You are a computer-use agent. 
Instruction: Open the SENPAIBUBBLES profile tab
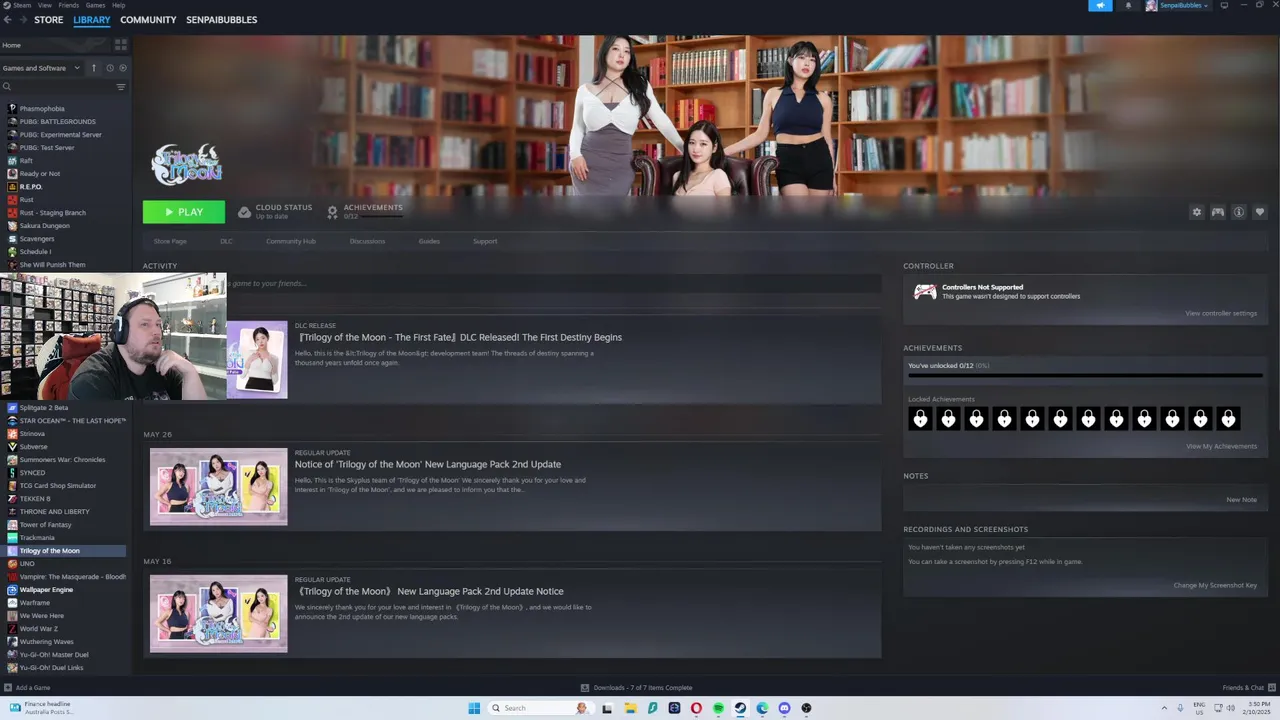221,20
